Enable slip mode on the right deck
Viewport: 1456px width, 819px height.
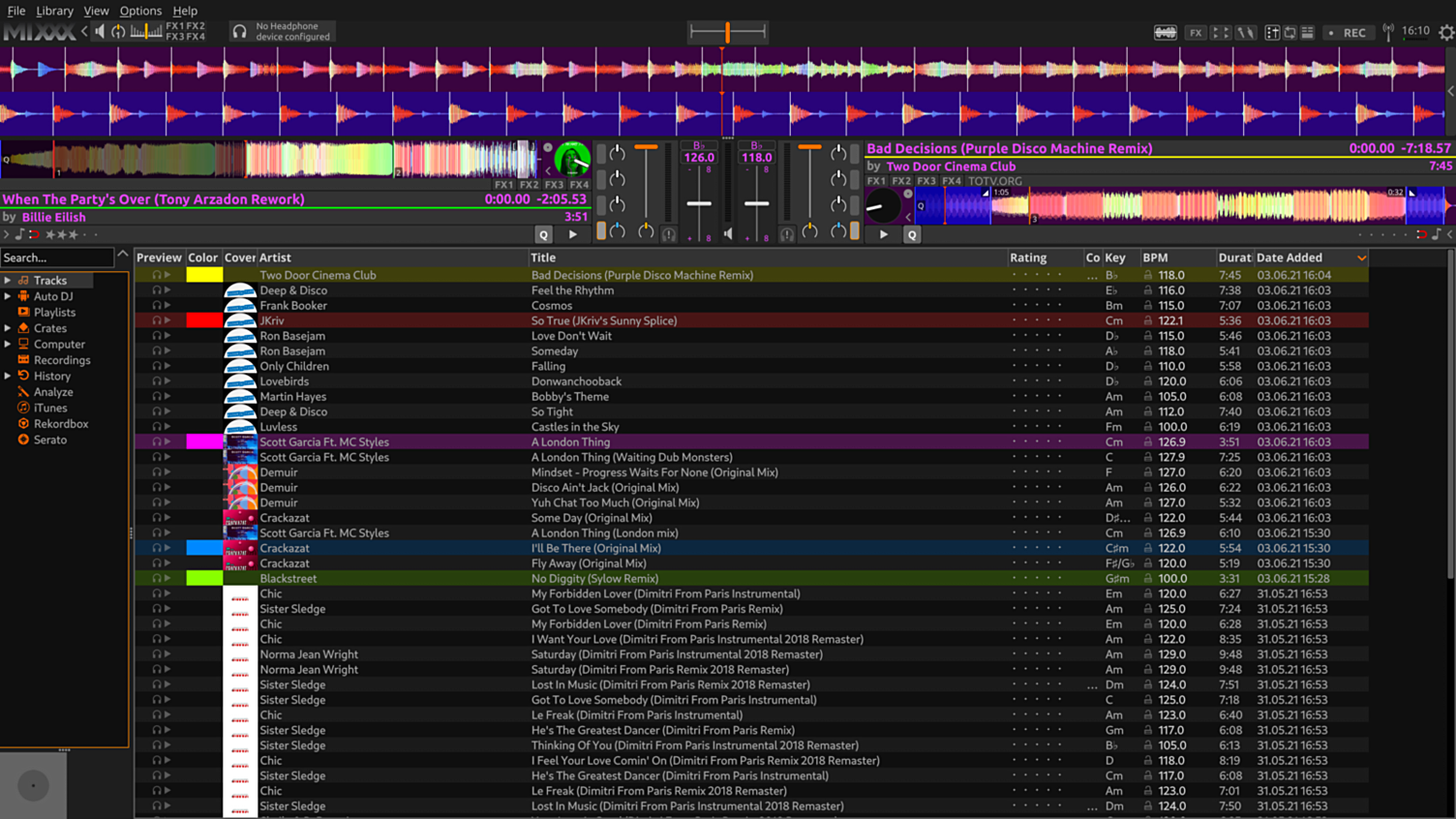point(1449,234)
